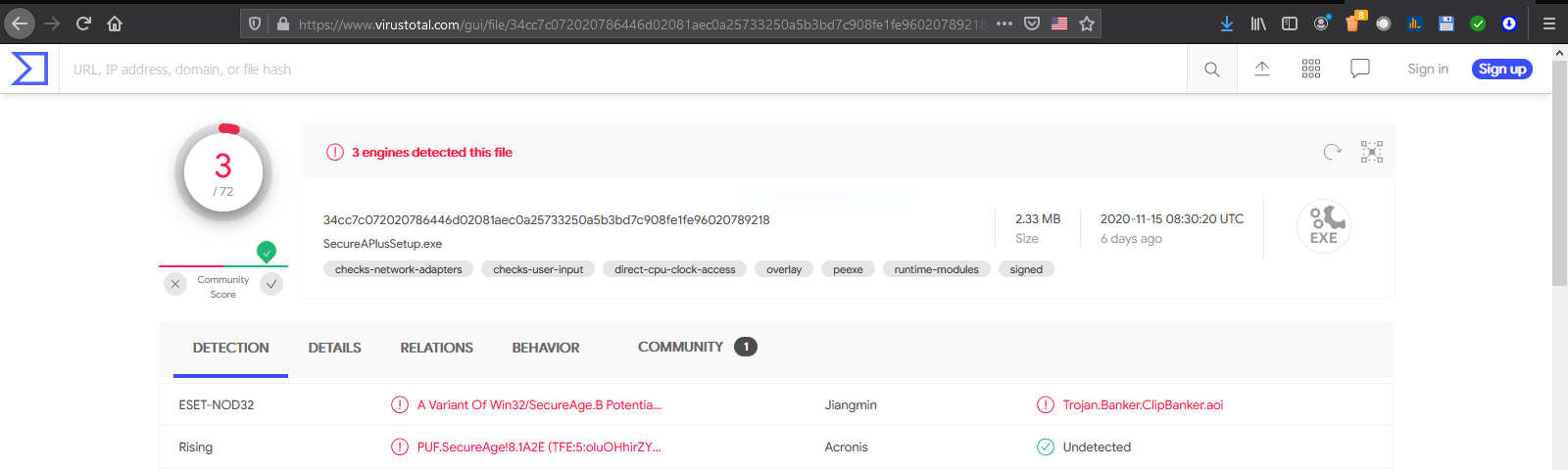Click the 2.33 MB file size text
The width and height of the screenshot is (1568, 470).
(x=1038, y=218)
